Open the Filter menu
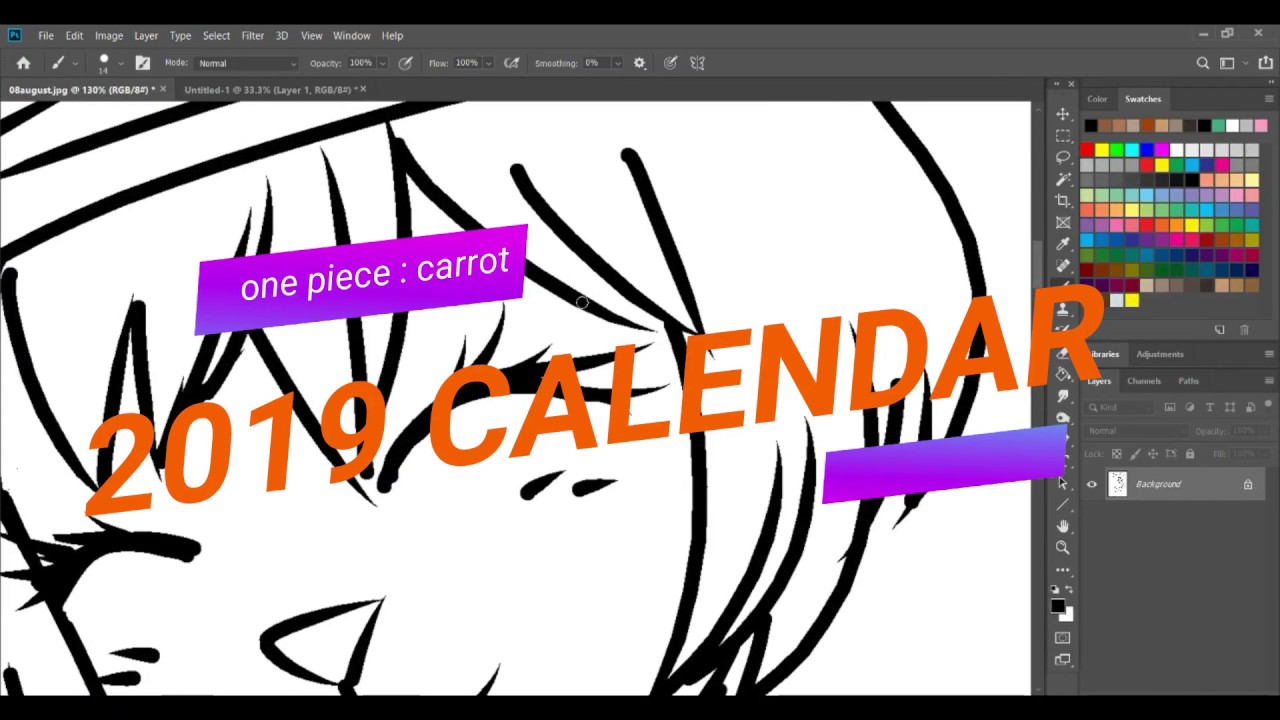Screen dimensions: 1280x720 [252, 36]
